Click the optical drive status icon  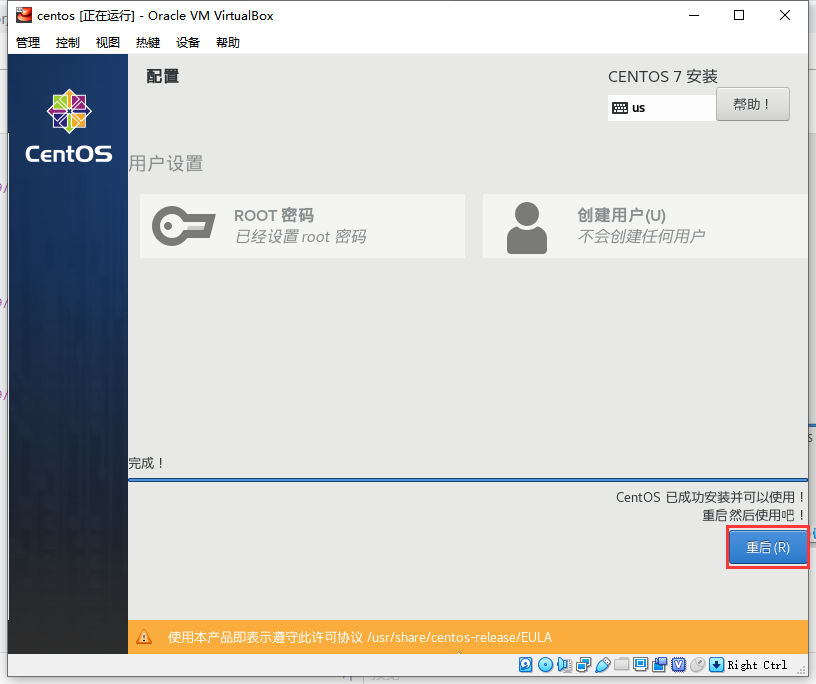[x=545, y=664]
